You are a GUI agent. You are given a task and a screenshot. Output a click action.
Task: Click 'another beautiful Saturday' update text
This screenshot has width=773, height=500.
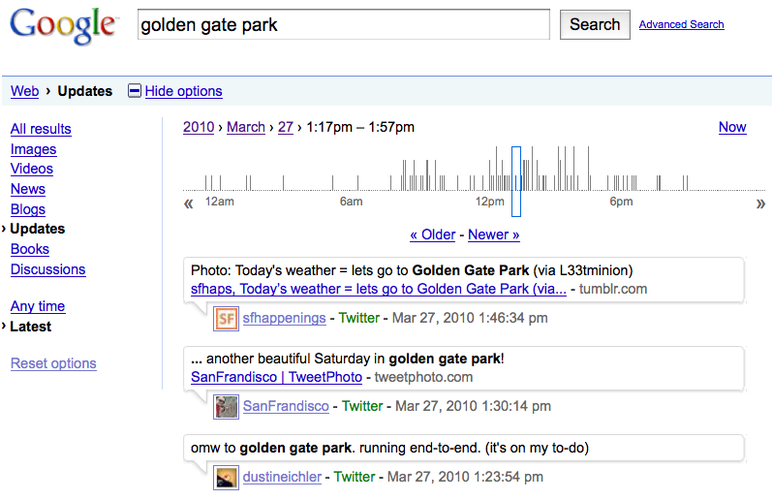(348, 358)
